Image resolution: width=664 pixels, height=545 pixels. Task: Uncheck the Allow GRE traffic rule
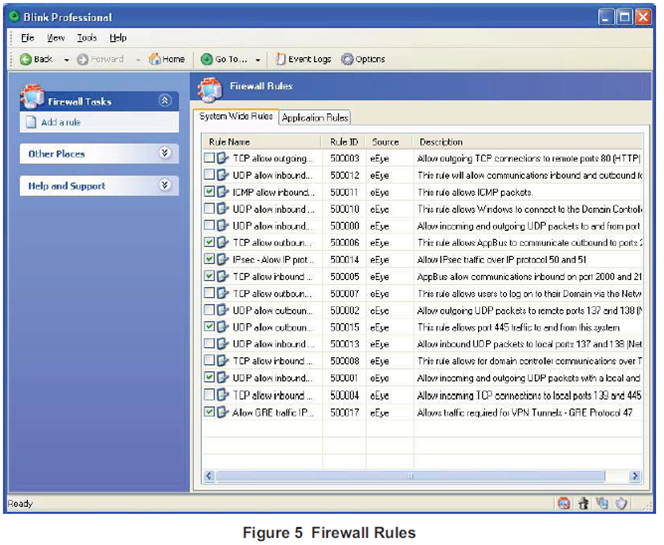point(209,412)
